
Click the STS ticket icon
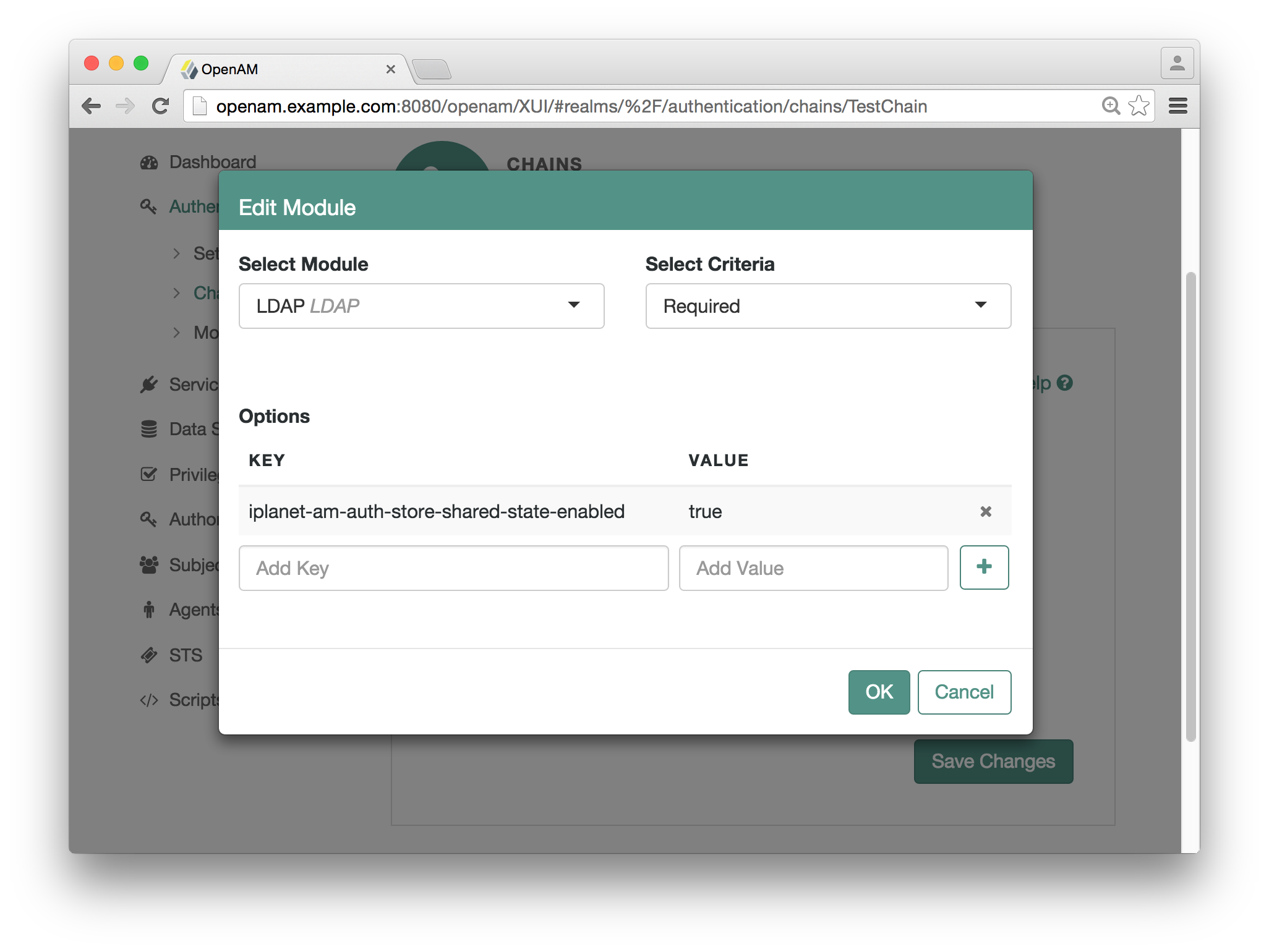149,655
